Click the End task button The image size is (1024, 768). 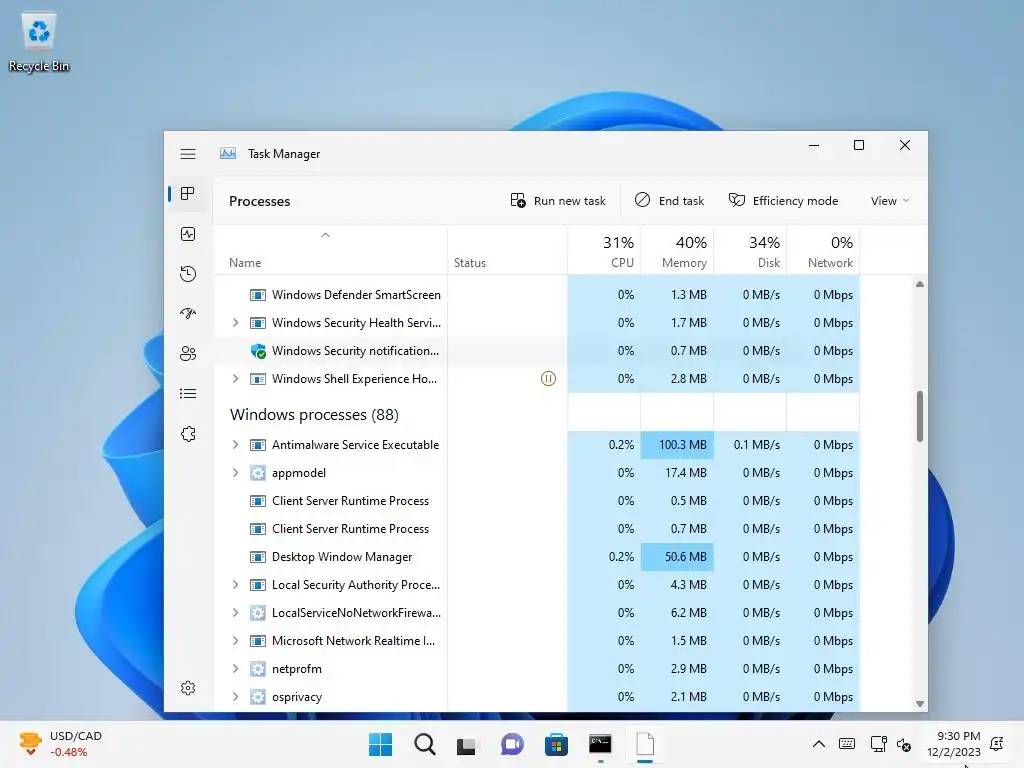[x=669, y=201]
